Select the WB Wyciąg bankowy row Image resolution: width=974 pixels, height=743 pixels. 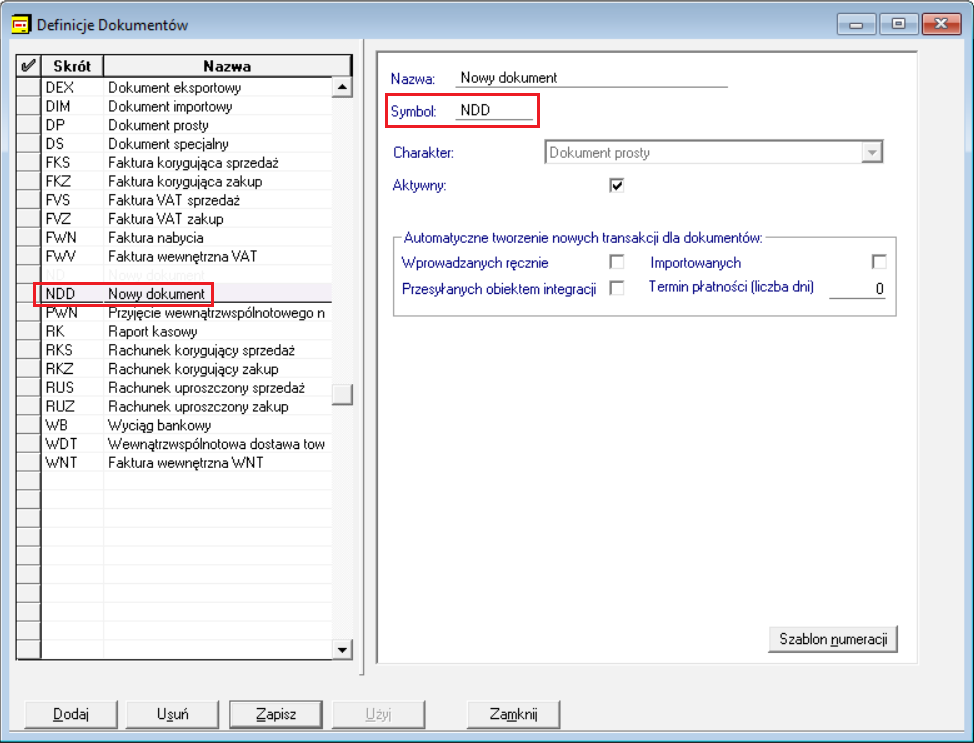click(186, 425)
